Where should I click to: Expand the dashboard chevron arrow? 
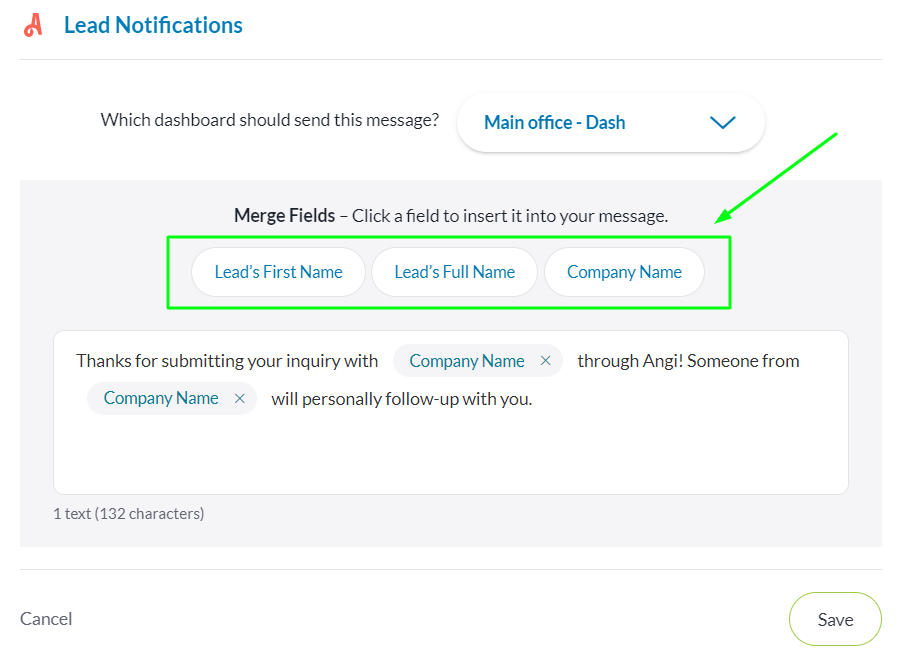[722, 123]
